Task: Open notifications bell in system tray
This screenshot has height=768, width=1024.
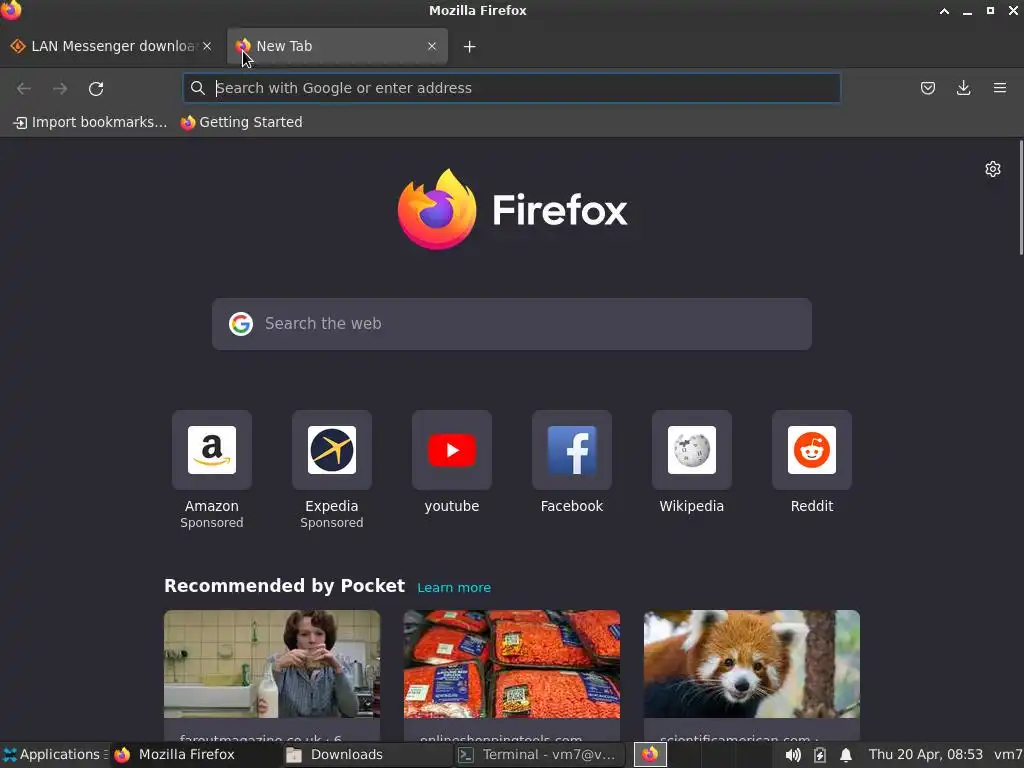Action: coord(846,756)
